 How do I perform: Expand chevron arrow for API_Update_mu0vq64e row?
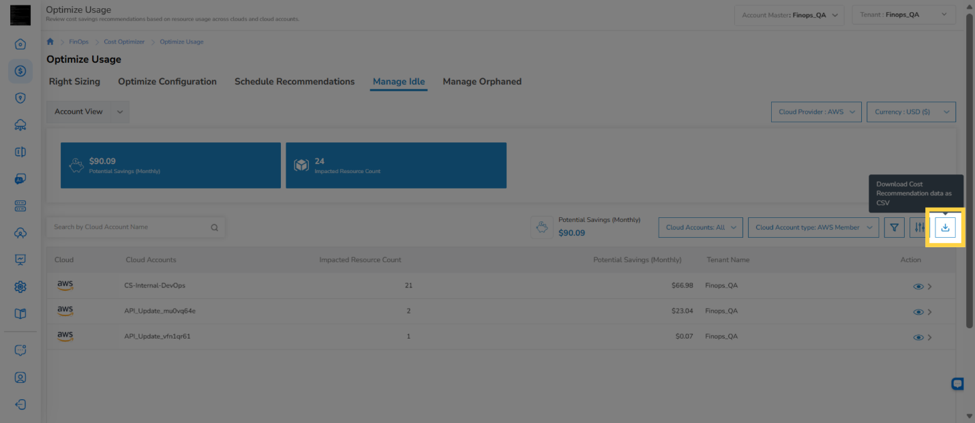[x=930, y=312]
